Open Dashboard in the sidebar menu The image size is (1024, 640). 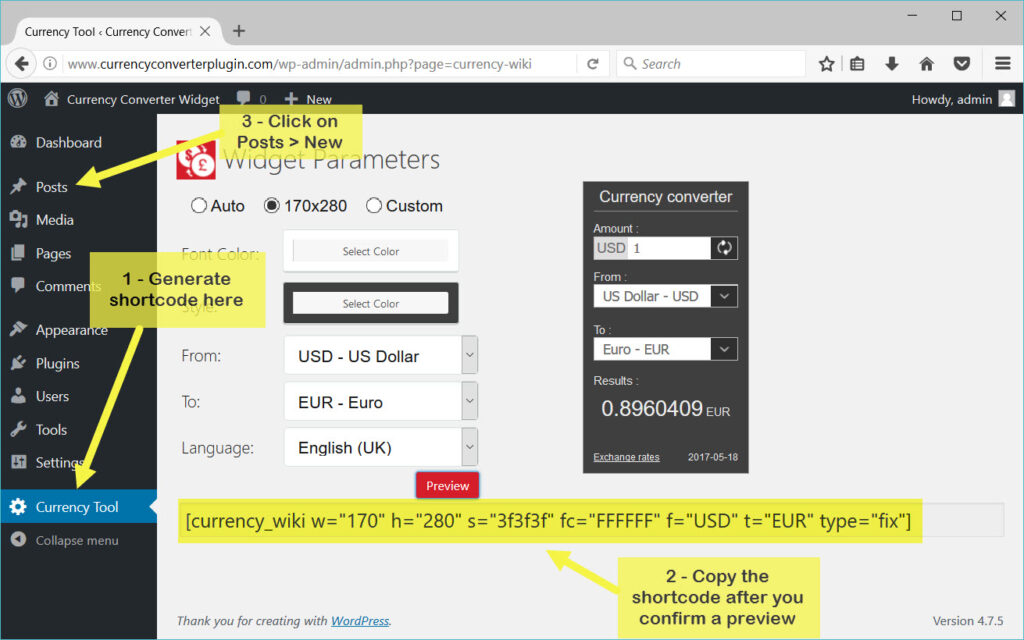(x=69, y=142)
